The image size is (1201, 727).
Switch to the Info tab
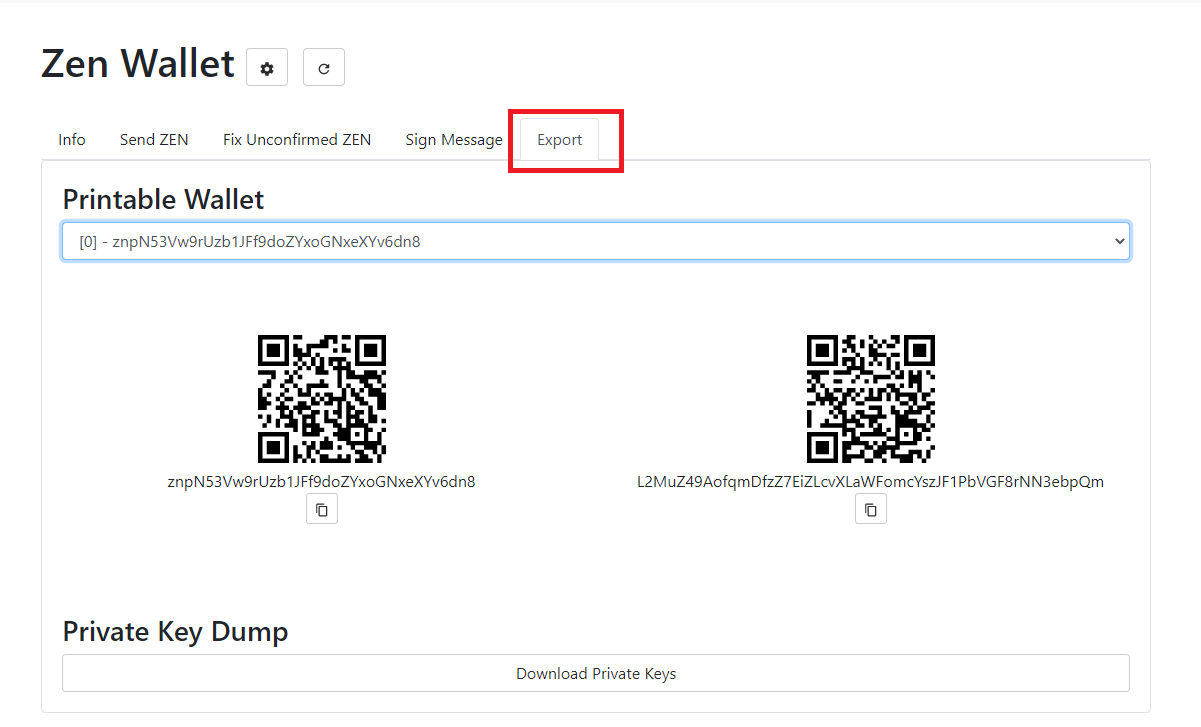point(72,140)
